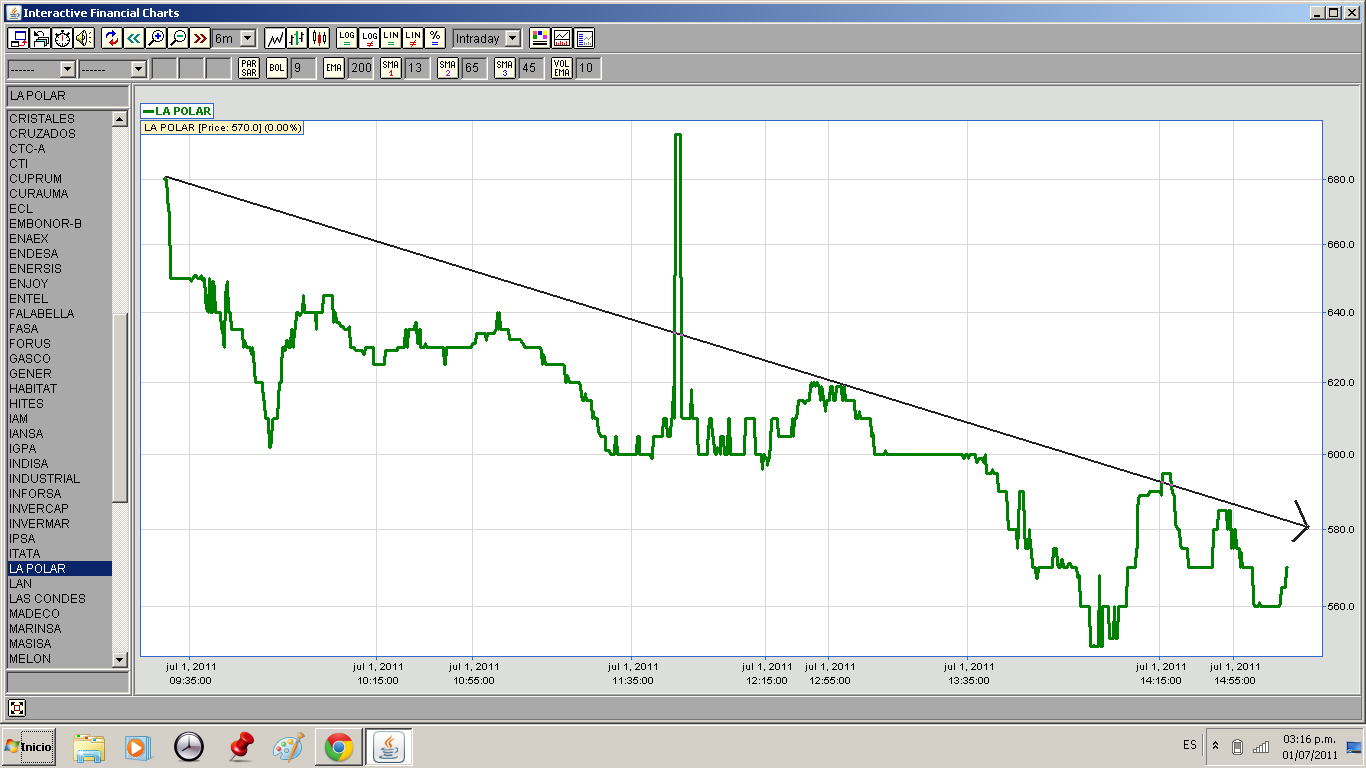
Task: Toggle the BOL Bollinger bands indicator
Action: 276,68
